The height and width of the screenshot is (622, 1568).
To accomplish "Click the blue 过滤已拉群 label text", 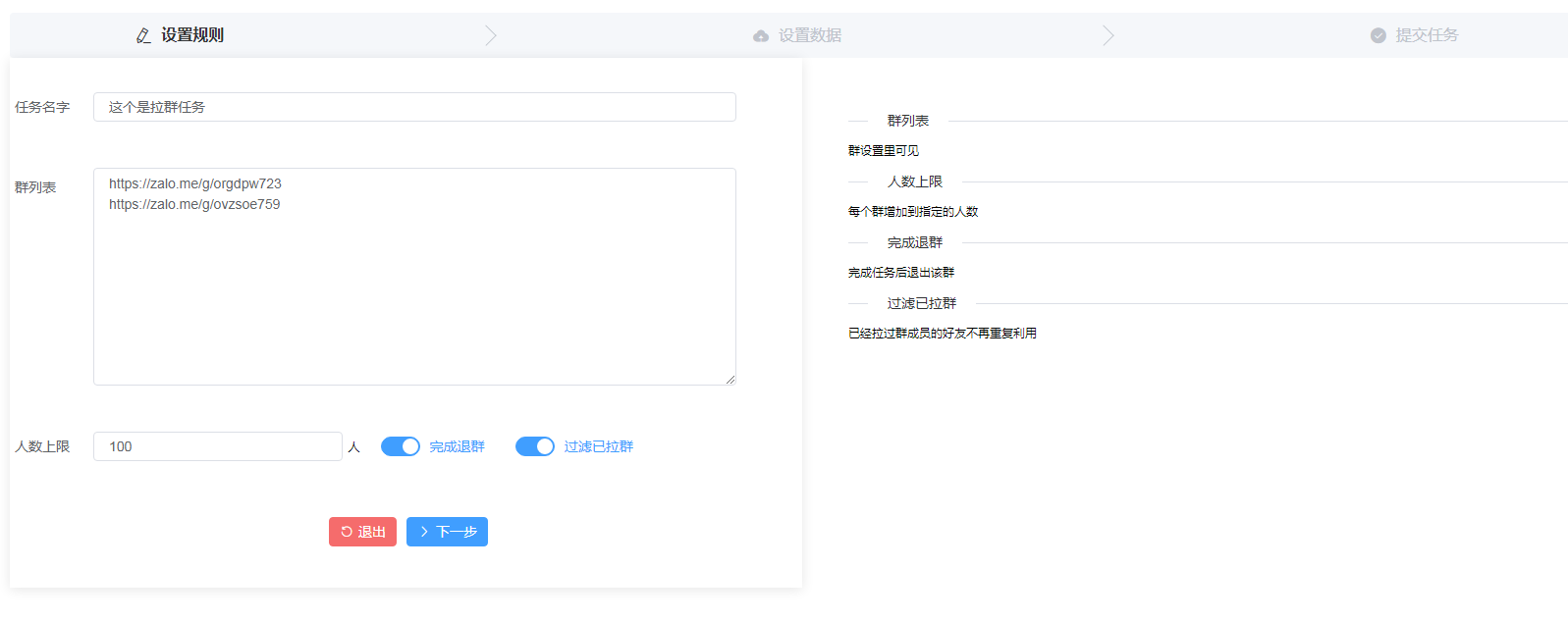I will coord(599,446).
